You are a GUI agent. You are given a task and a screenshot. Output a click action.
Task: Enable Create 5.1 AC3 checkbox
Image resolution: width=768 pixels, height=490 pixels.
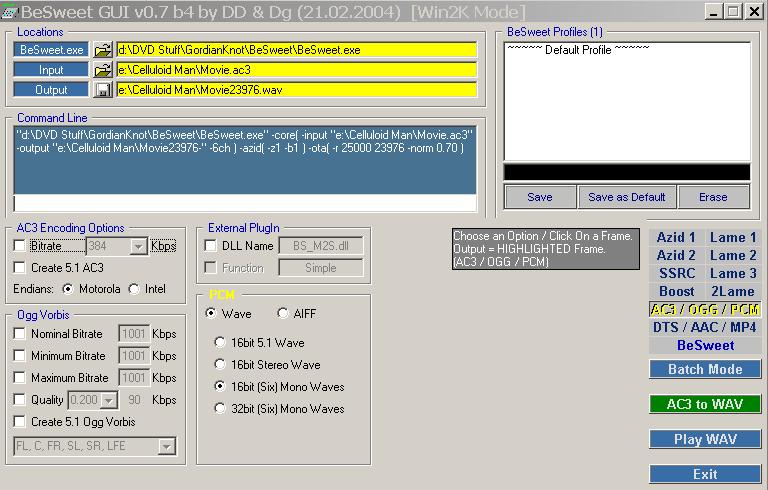click(20, 268)
